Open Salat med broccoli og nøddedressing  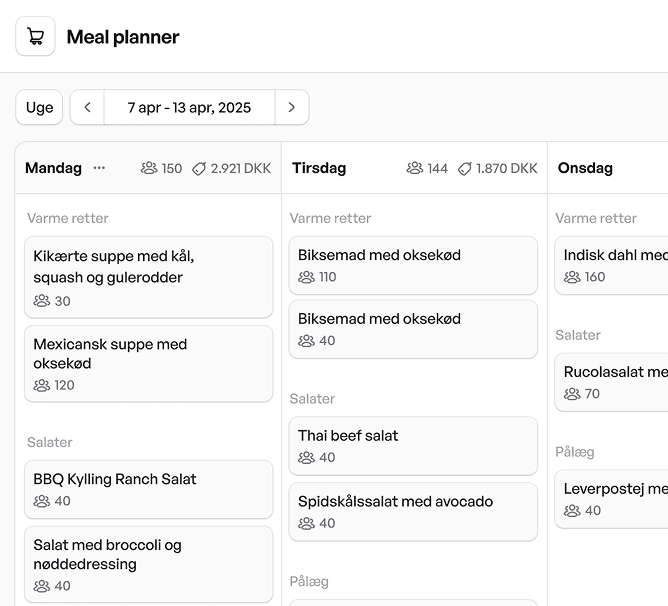point(148,564)
